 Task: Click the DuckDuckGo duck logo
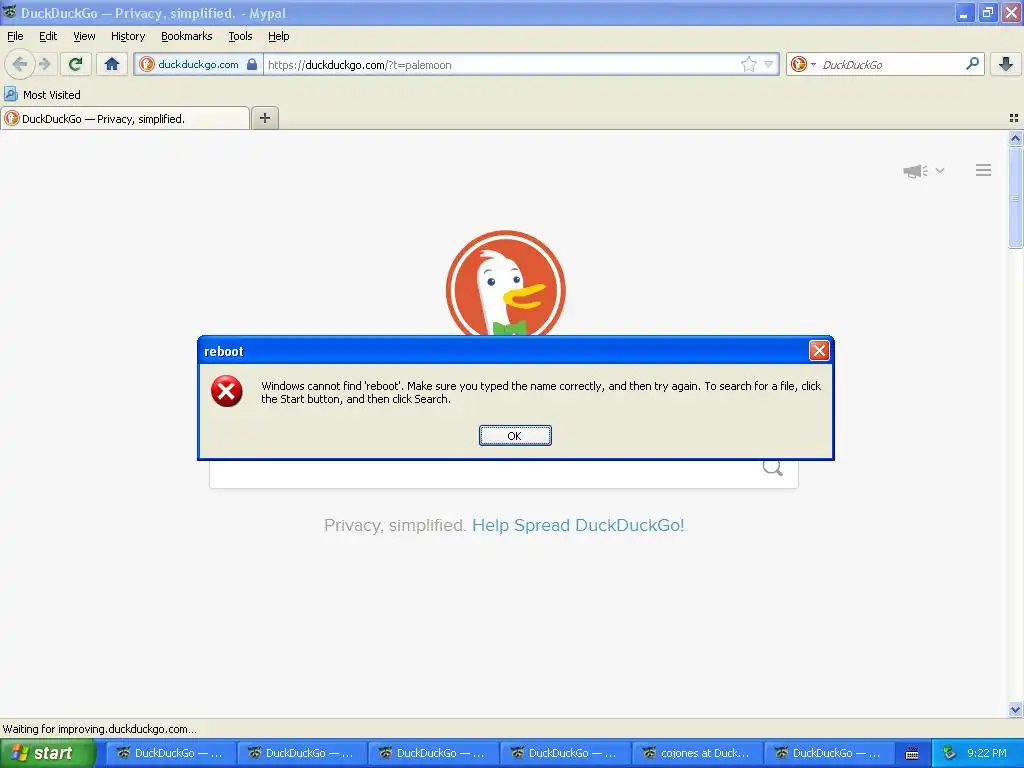tap(505, 283)
